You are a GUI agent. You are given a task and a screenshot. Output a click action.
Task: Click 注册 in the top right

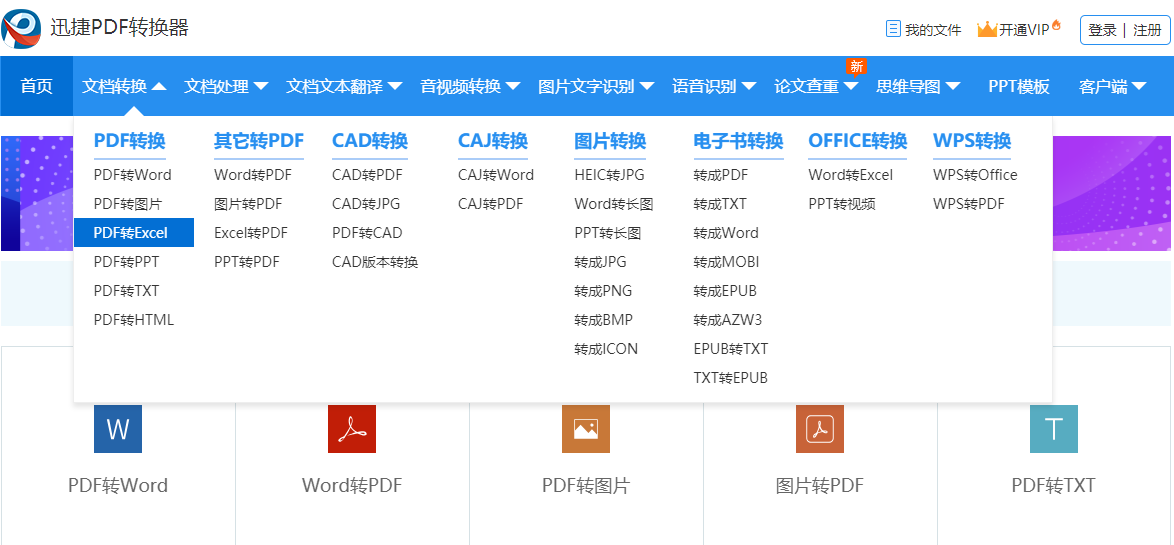coord(1148,30)
